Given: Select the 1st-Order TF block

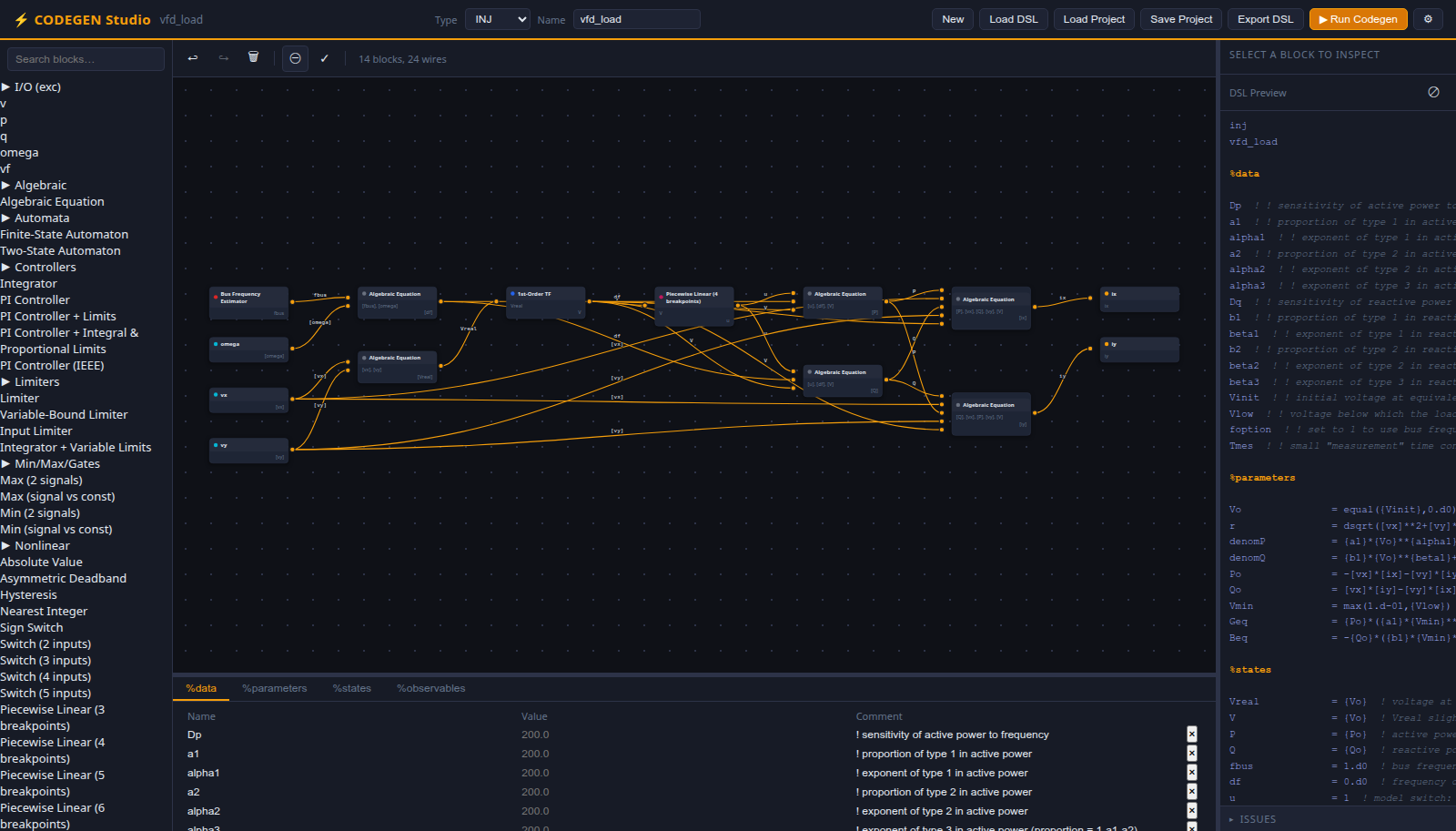Looking at the screenshot, I should [x=545, y=303].
